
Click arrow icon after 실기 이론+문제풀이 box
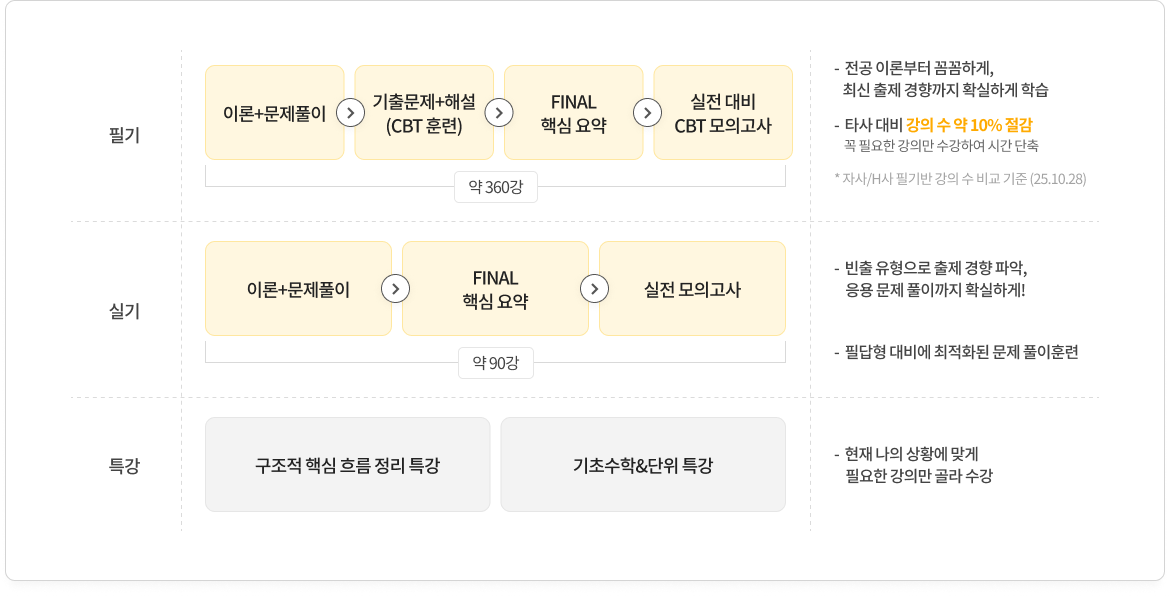click(396, 289)
